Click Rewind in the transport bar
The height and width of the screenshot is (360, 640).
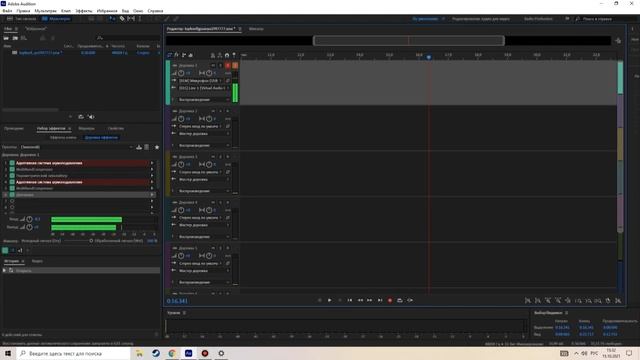(x=360, y=300)
